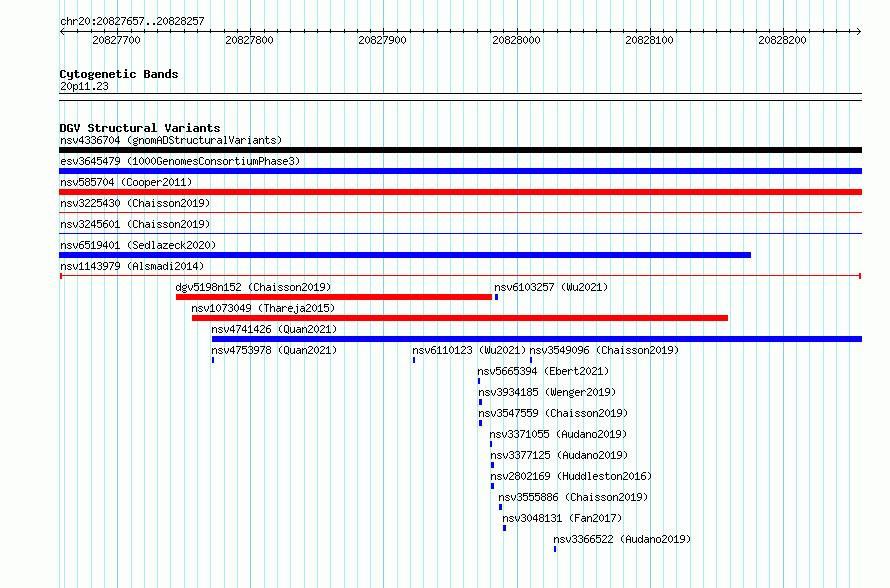Image resolution: width=890 pixels, height=588 pixels.
Task: Click ruler position 20827700
Action: pos(116,40)
